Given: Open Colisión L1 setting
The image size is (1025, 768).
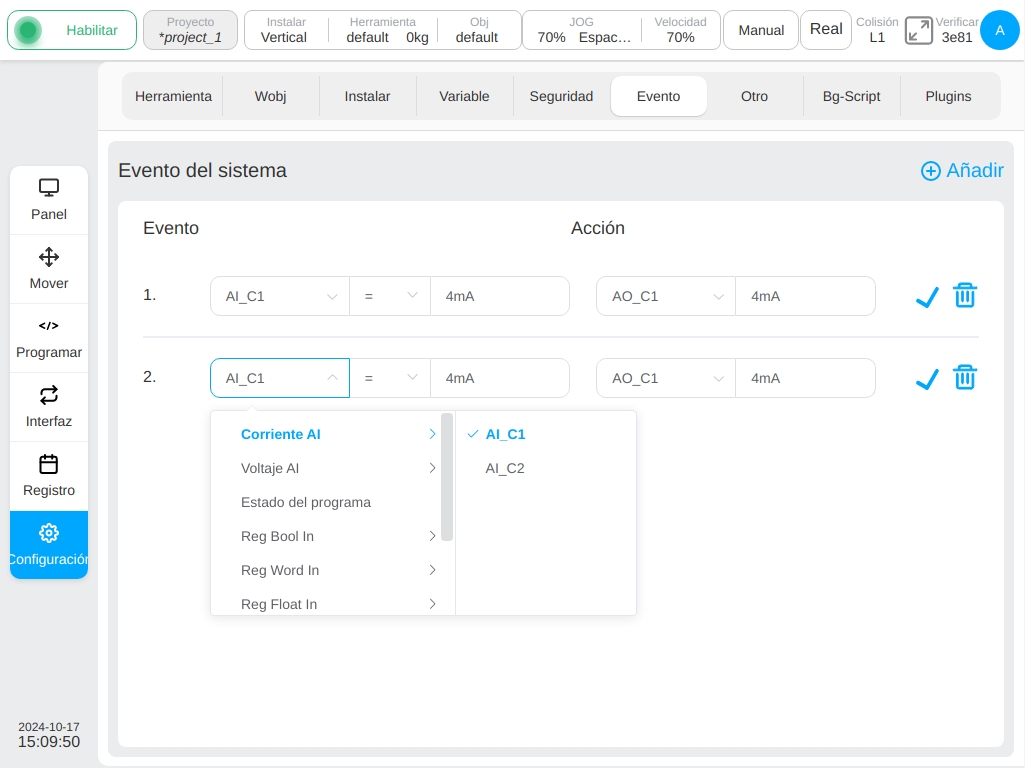Looking at the screenshot, I should coord(877,30).
